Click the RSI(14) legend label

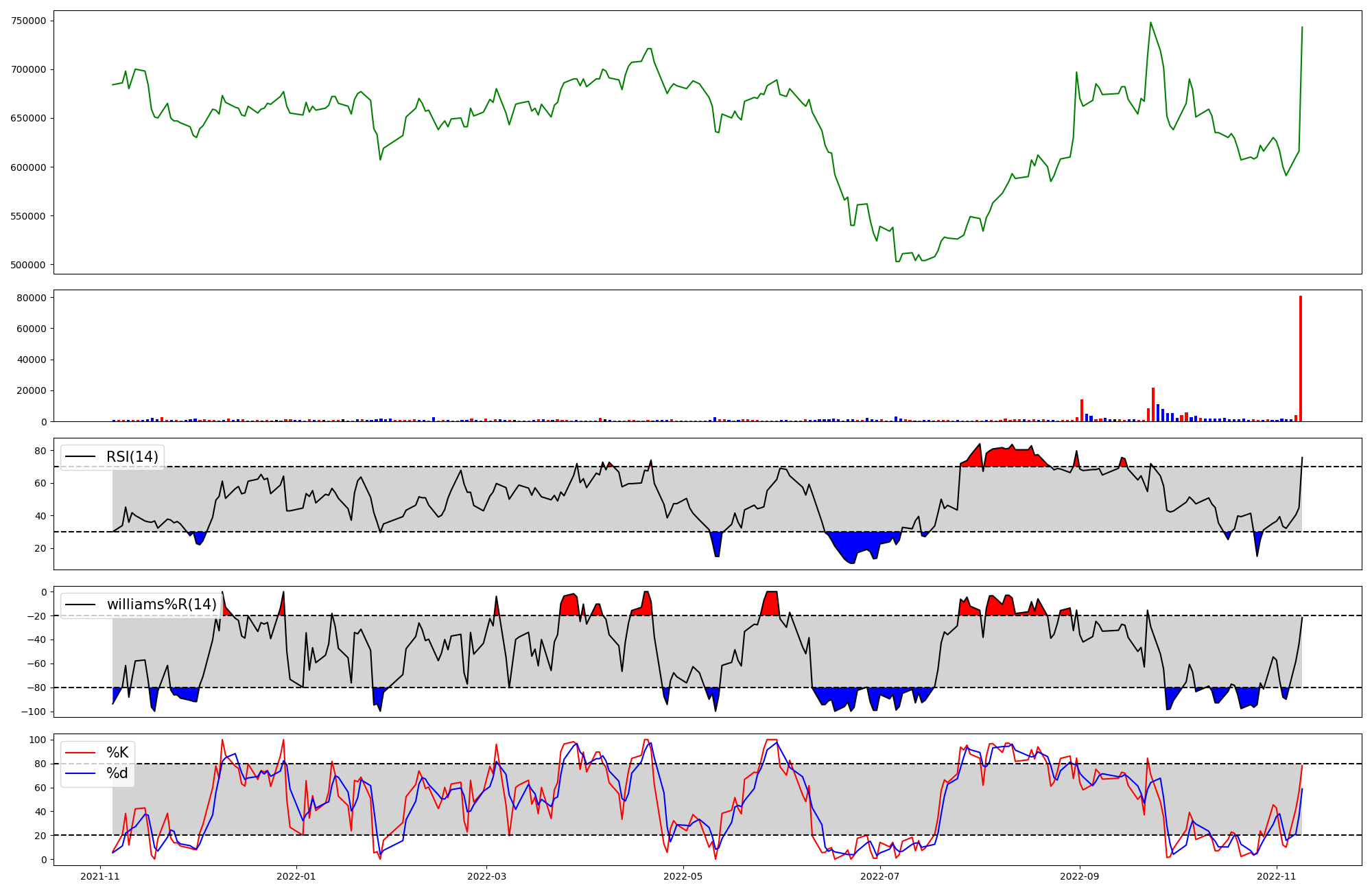click(x=132, y=457)
